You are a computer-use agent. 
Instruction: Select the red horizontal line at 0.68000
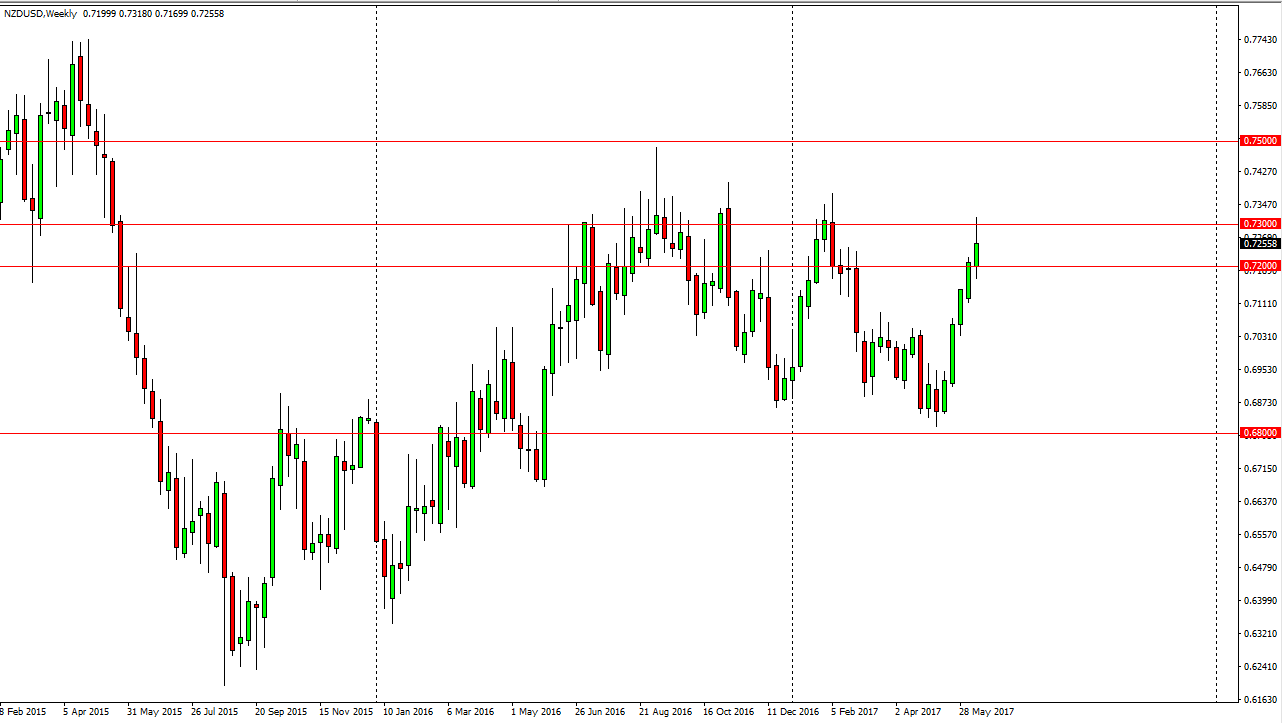click(x=600, y=433)
